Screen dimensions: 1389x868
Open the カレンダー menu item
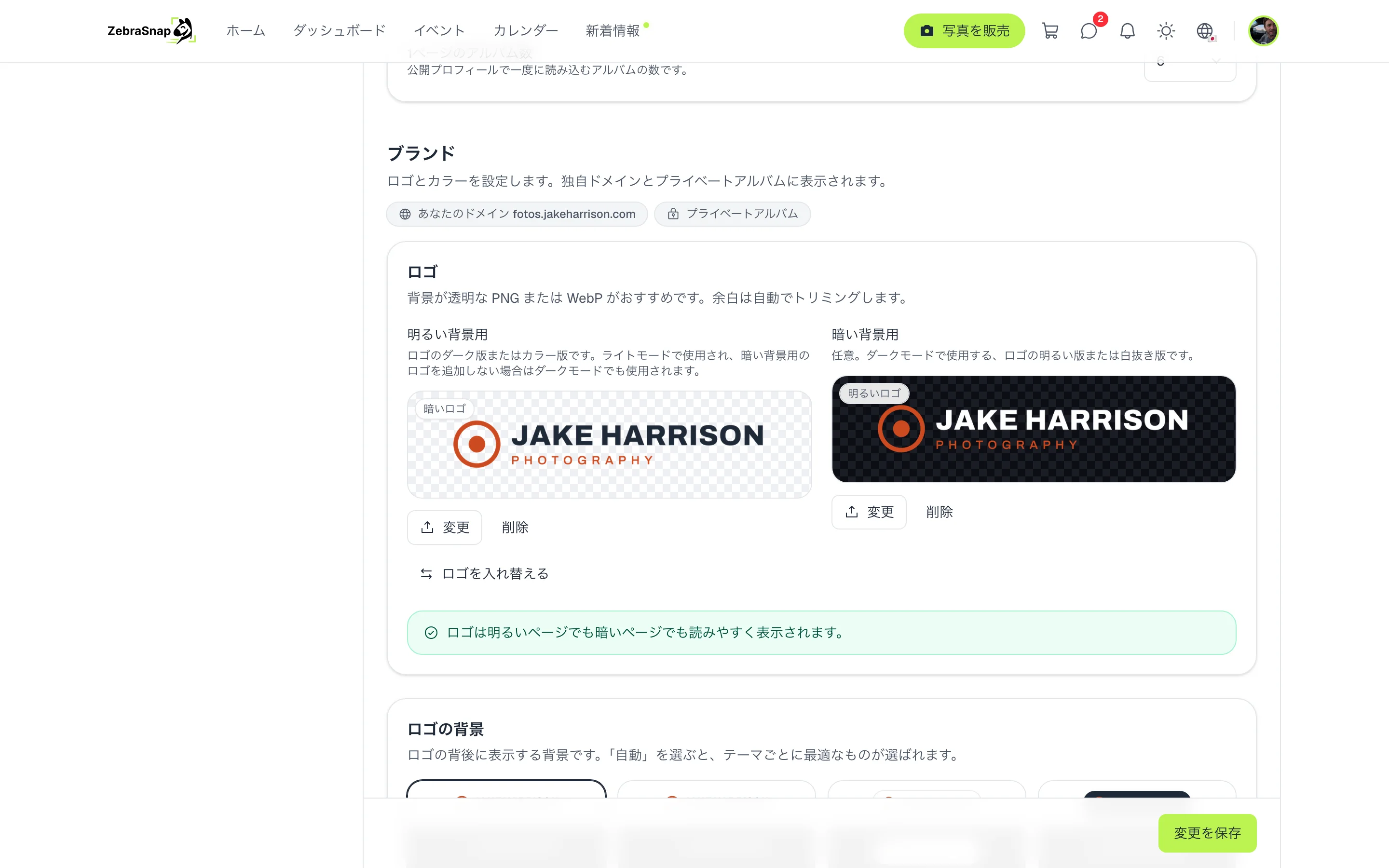point(526,30)
